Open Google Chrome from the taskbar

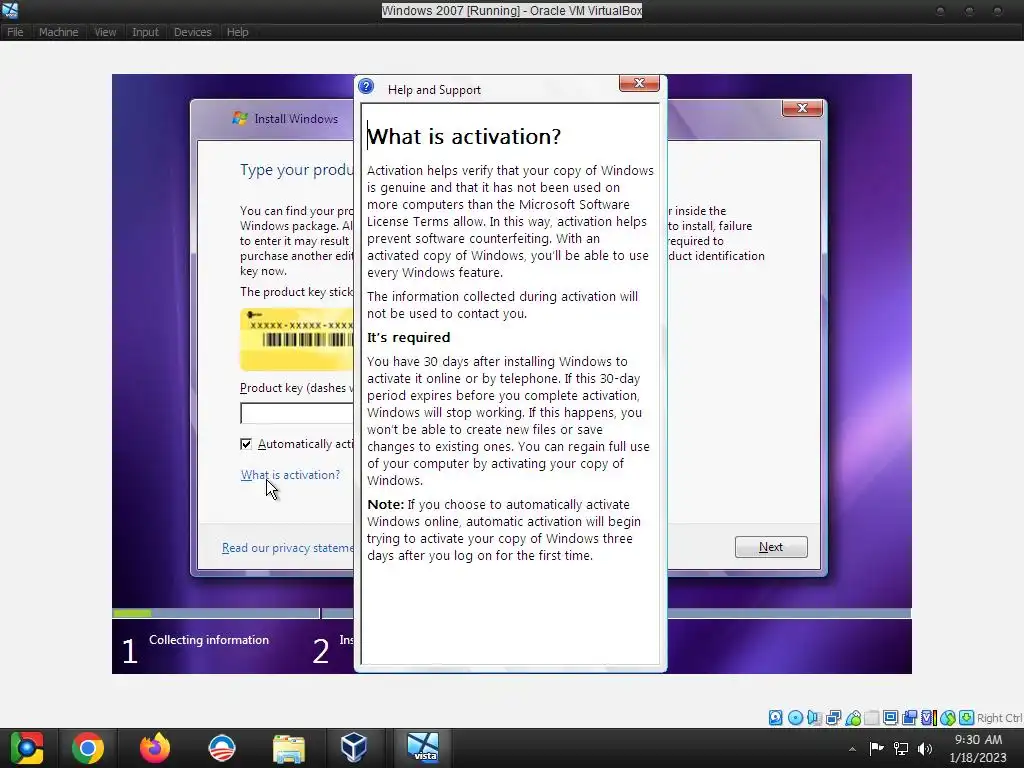click(x=88, y=748)
